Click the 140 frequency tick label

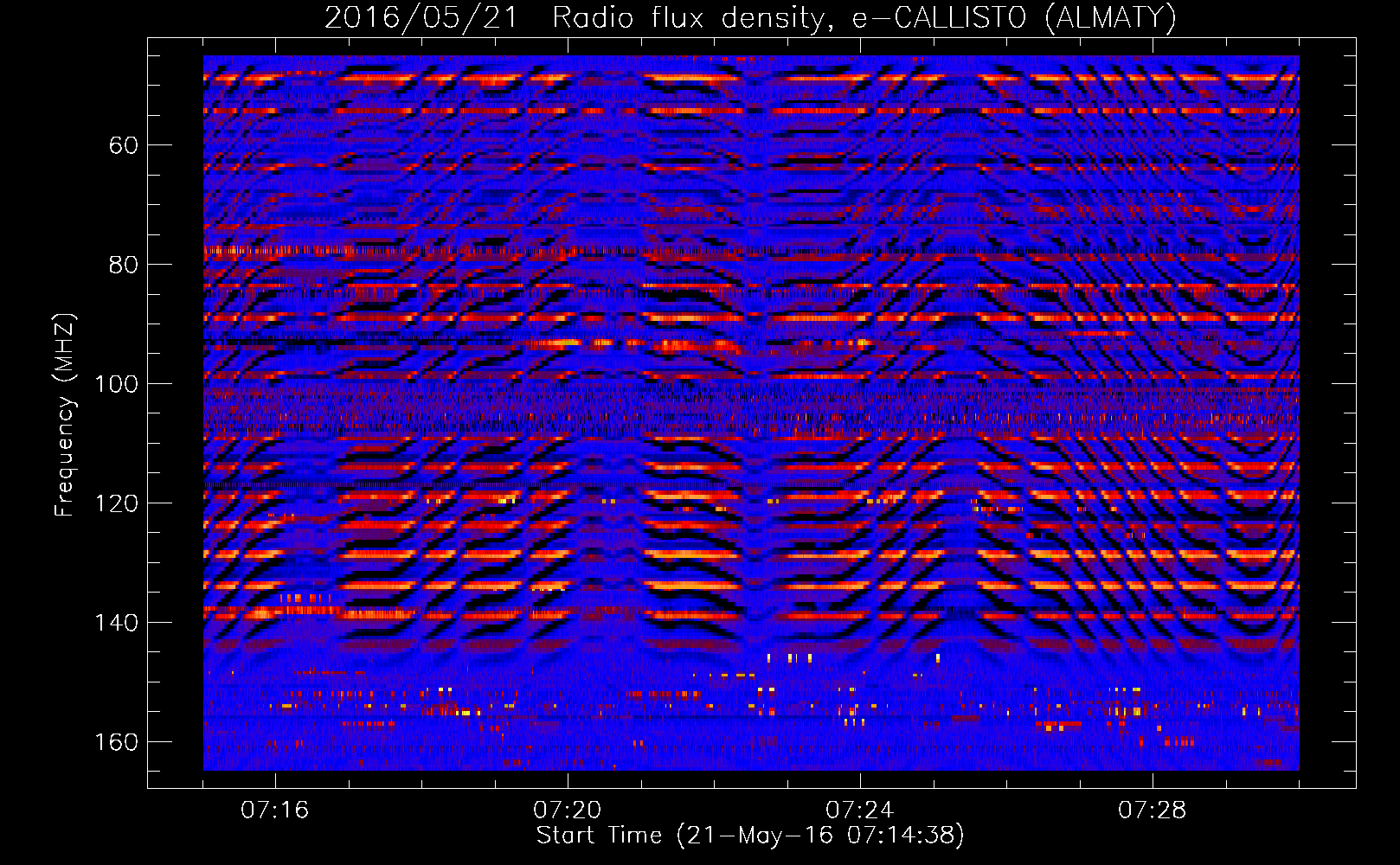click(x=116, y=623)
